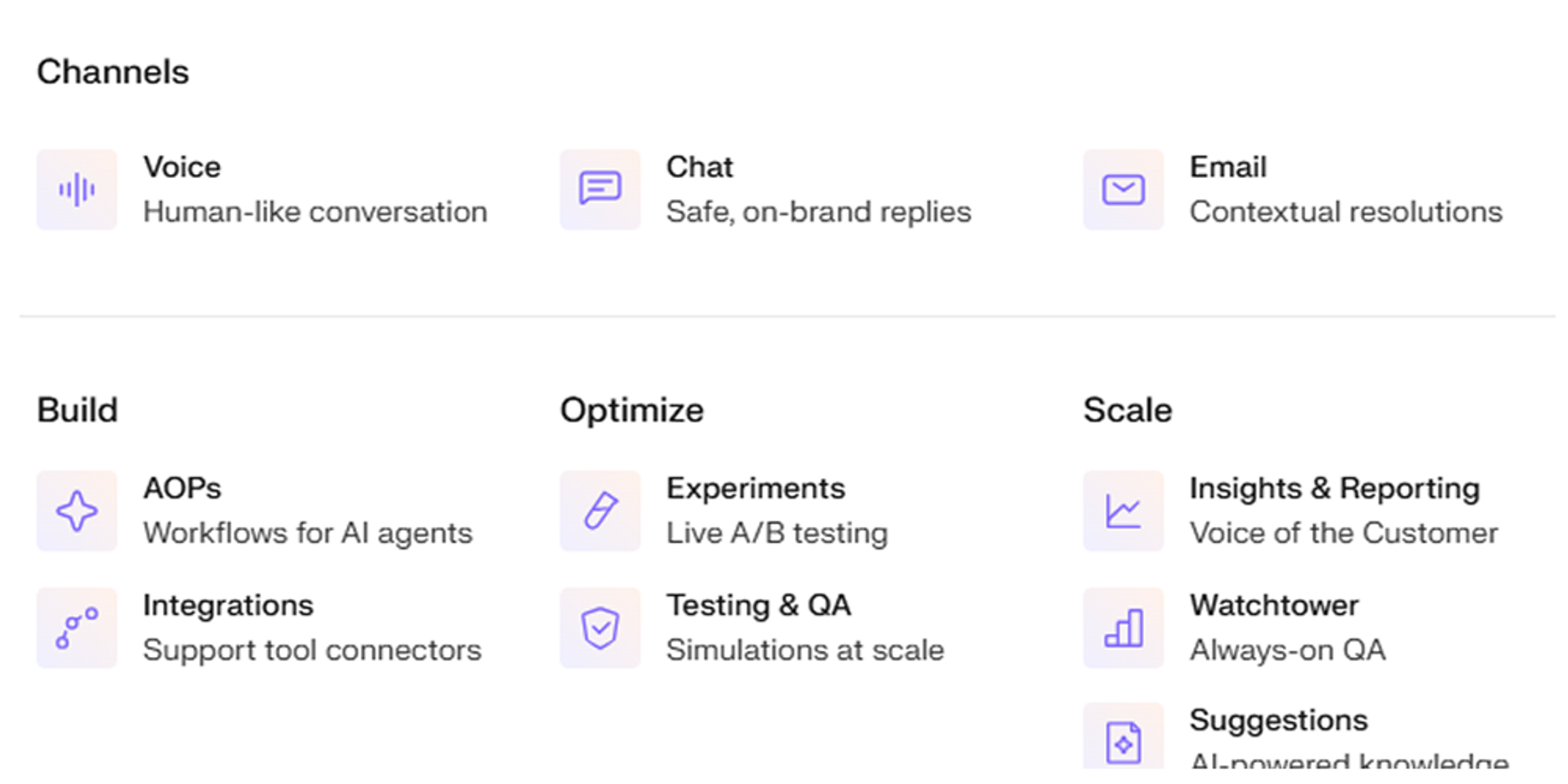Select the AOPs menu item
This screenshot has width=1568, height=784.
point(182,488)
